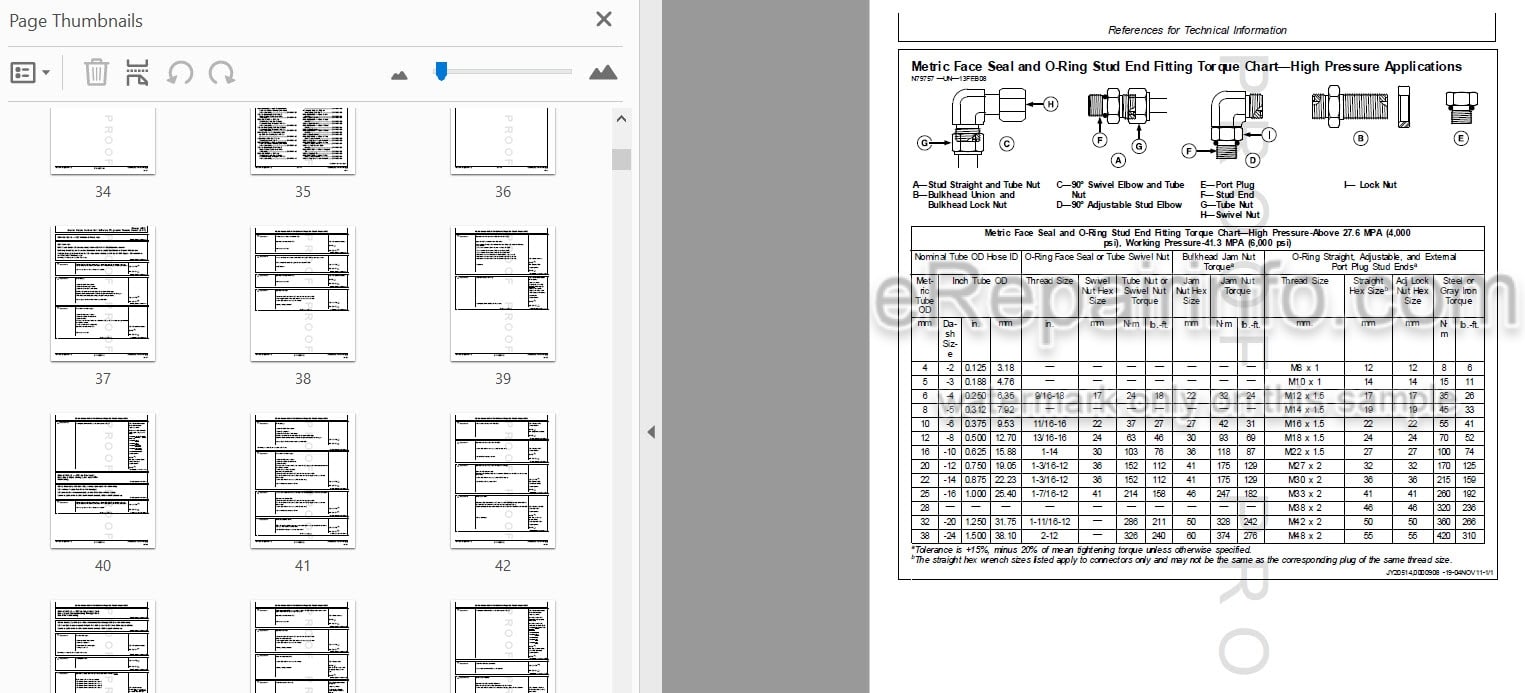Rotate pages counterclockwise
1525x693 pixels.
pos(180,72)
